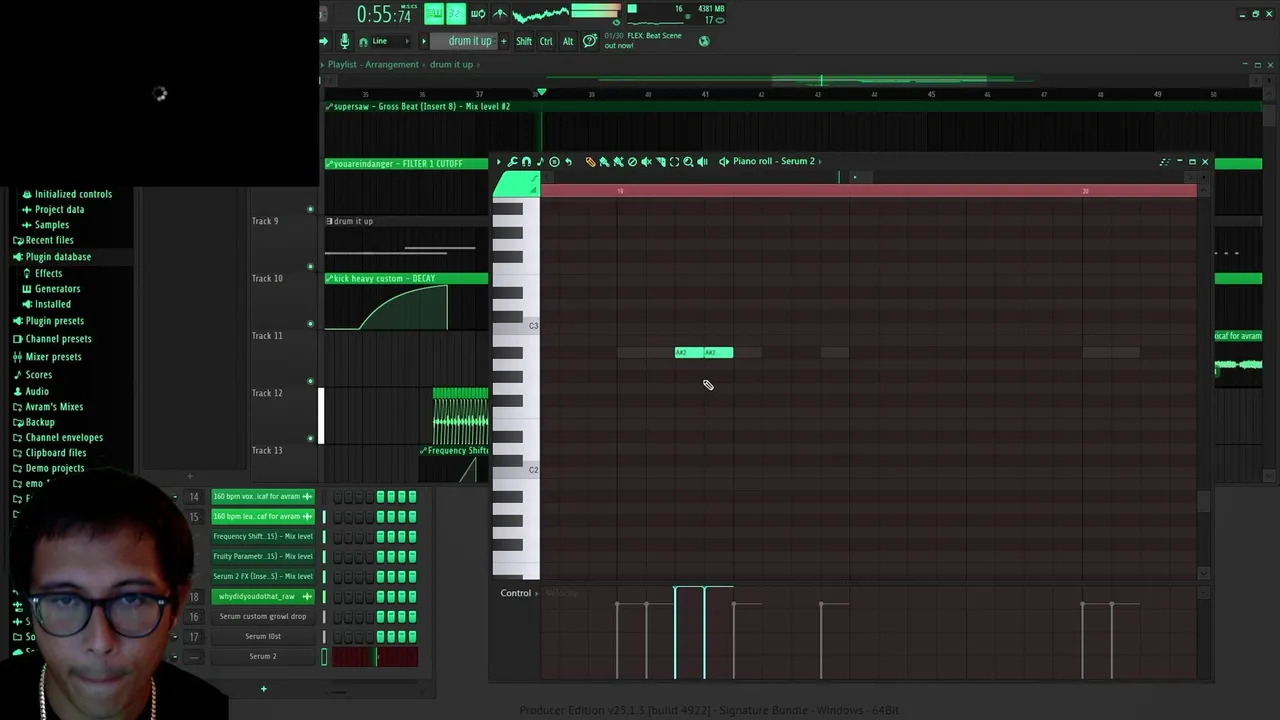
Task: Toggle the Shift modifier button
Action: (x=524, y=41)
